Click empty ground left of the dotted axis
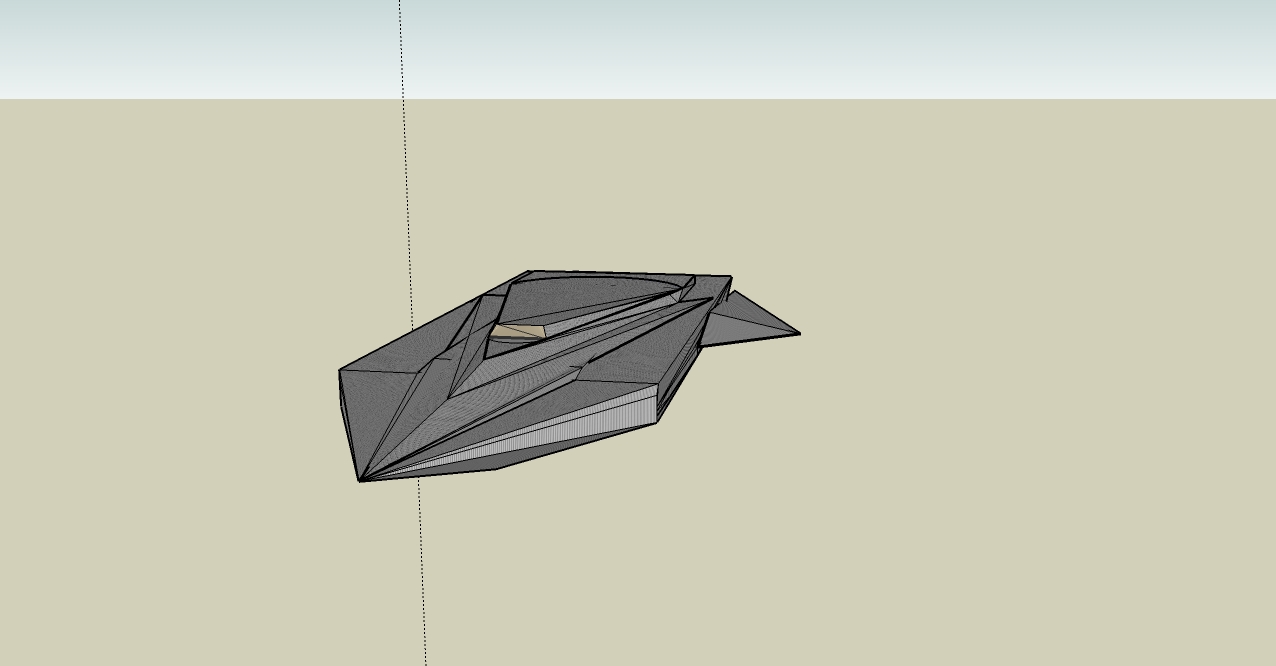The height and width of the screenshot is (666, 1276). click(200, 400)
